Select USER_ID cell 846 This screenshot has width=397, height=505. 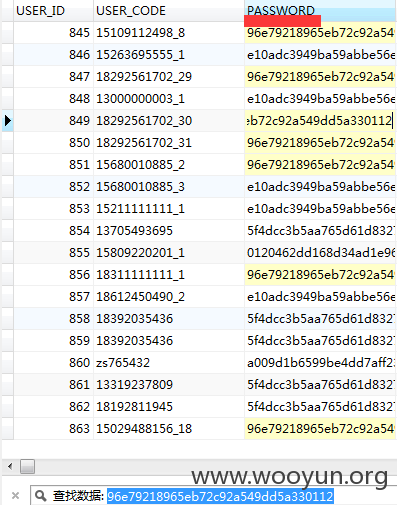(x=53, y=55)
